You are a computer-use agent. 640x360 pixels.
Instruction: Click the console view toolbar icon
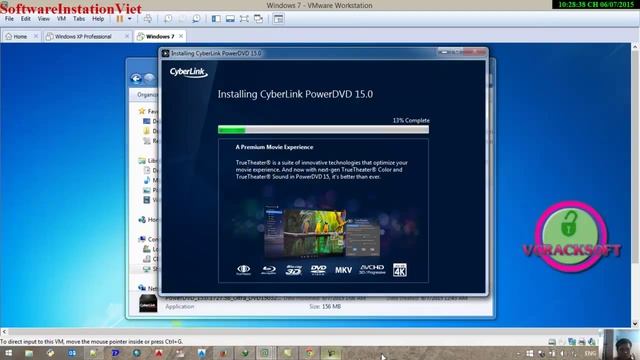pyautogui.click(x=278, y=19)
